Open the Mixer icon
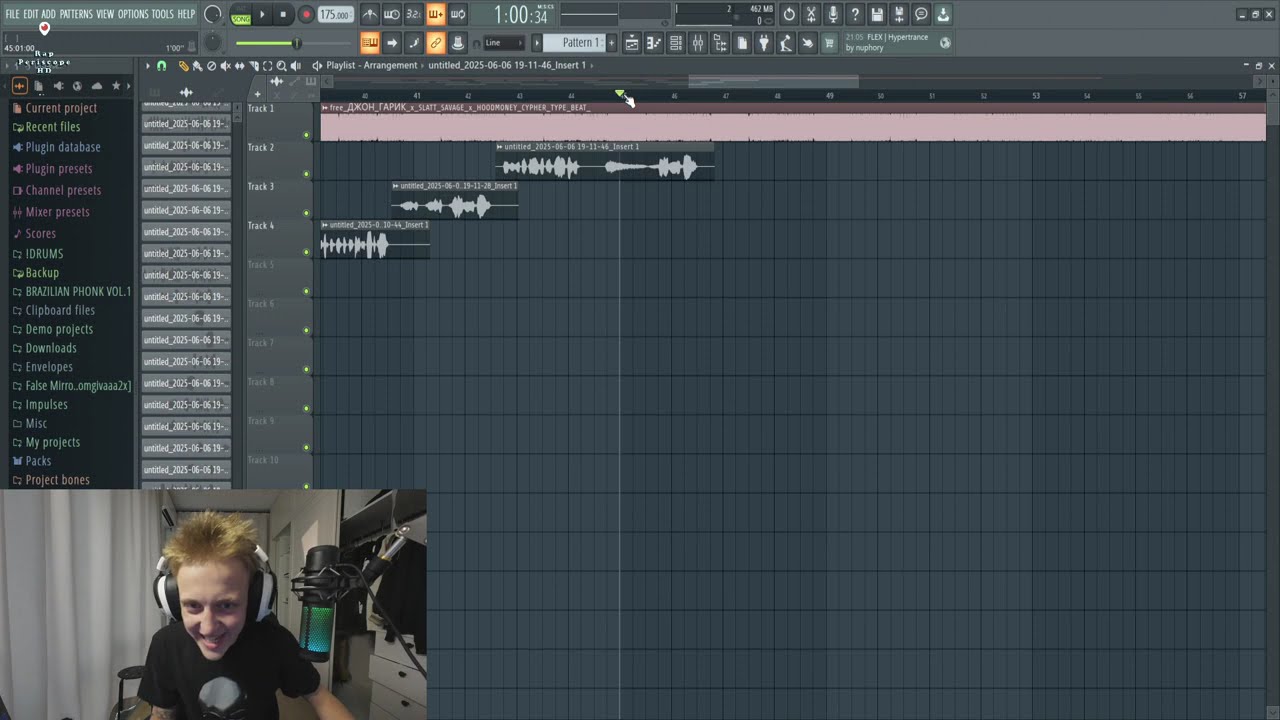Viewport: 1280px width, 720px height. [x=698, y=43]
